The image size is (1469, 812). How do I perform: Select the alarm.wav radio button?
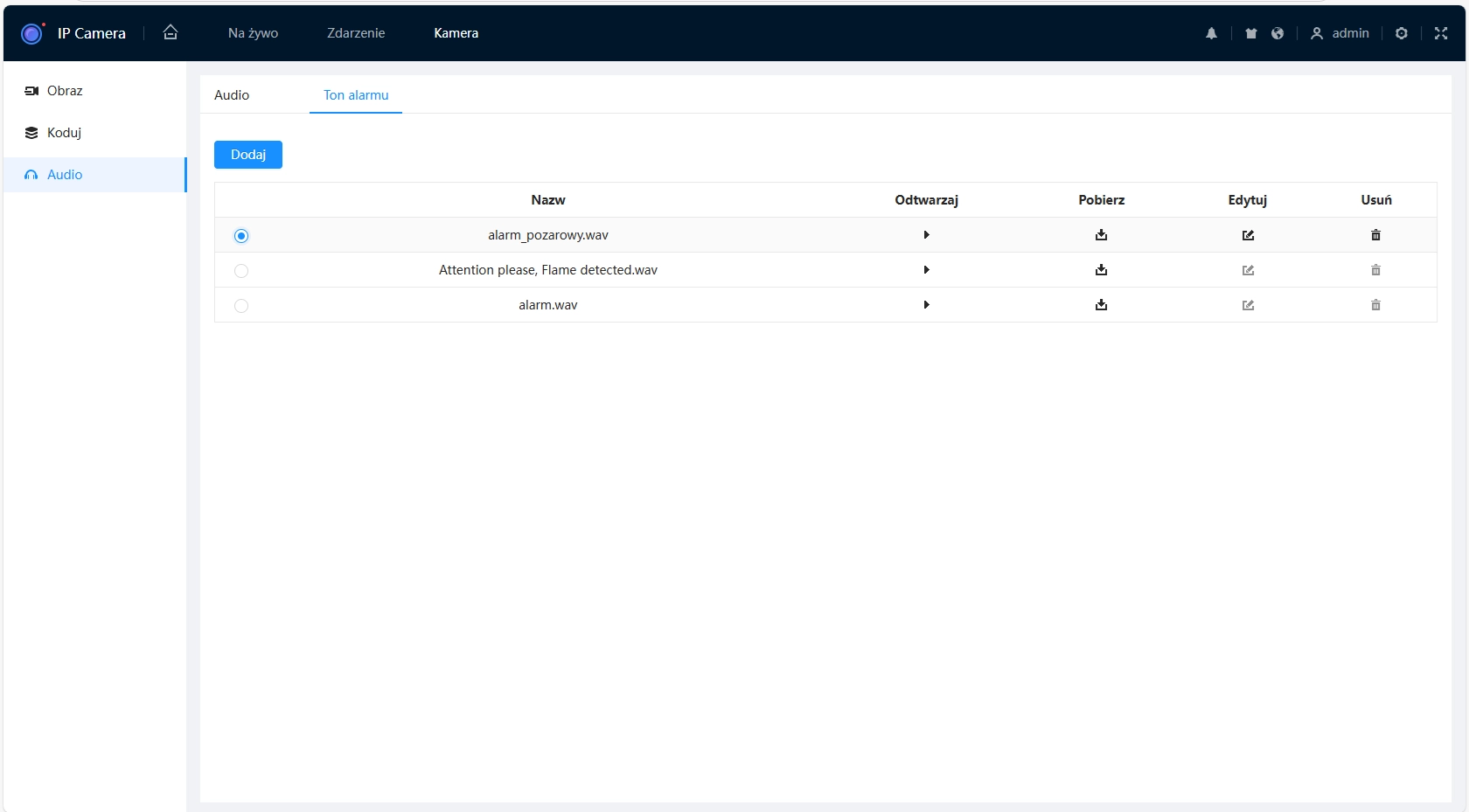(x=241, y=306)
